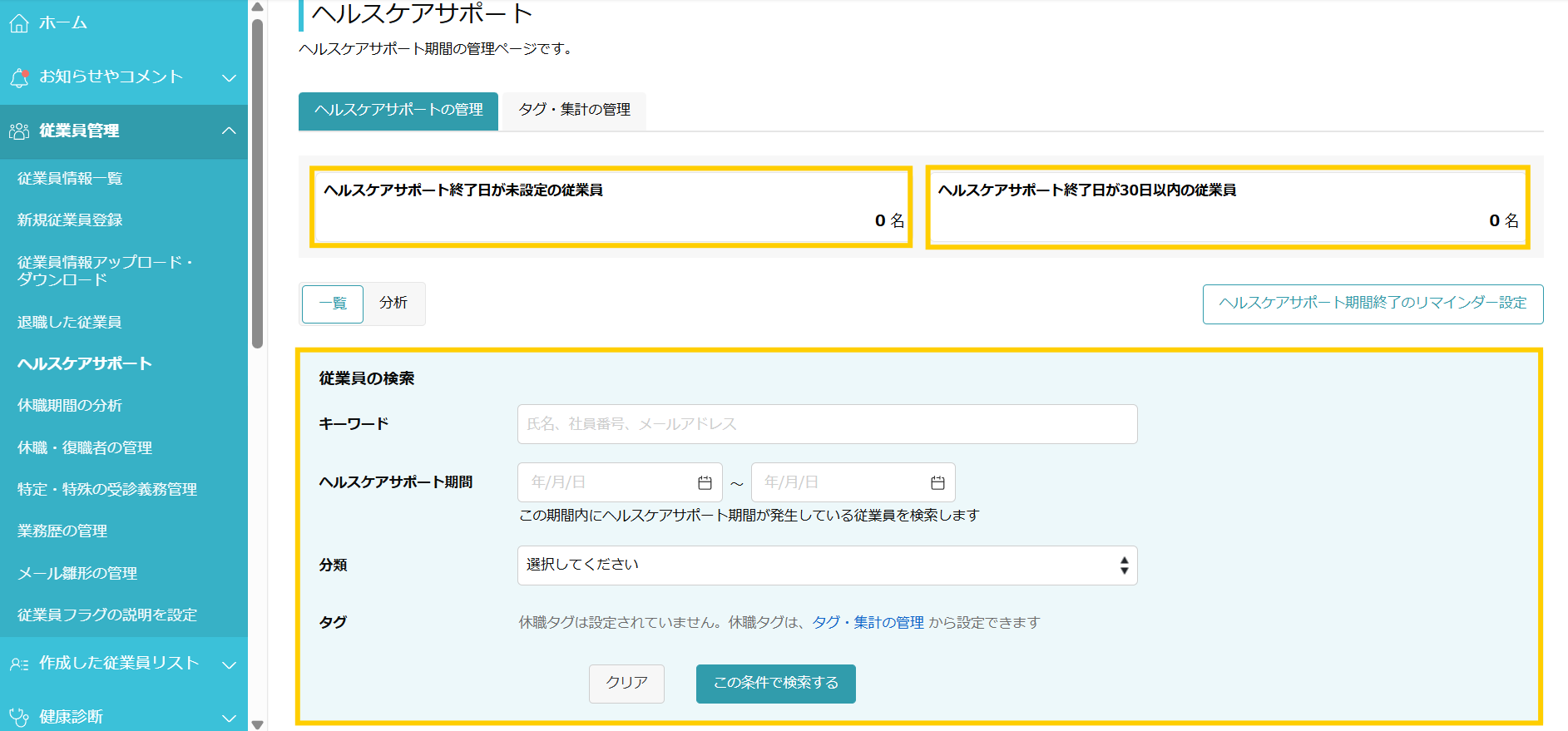Viewport: 1568px width, 731px height.
Task: Open the 分類 dropdown select box
Action: [827, 566]
